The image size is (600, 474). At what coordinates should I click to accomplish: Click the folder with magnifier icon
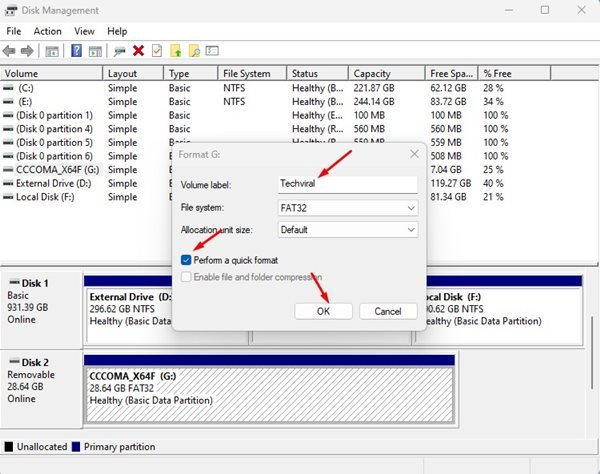point(196,51)
